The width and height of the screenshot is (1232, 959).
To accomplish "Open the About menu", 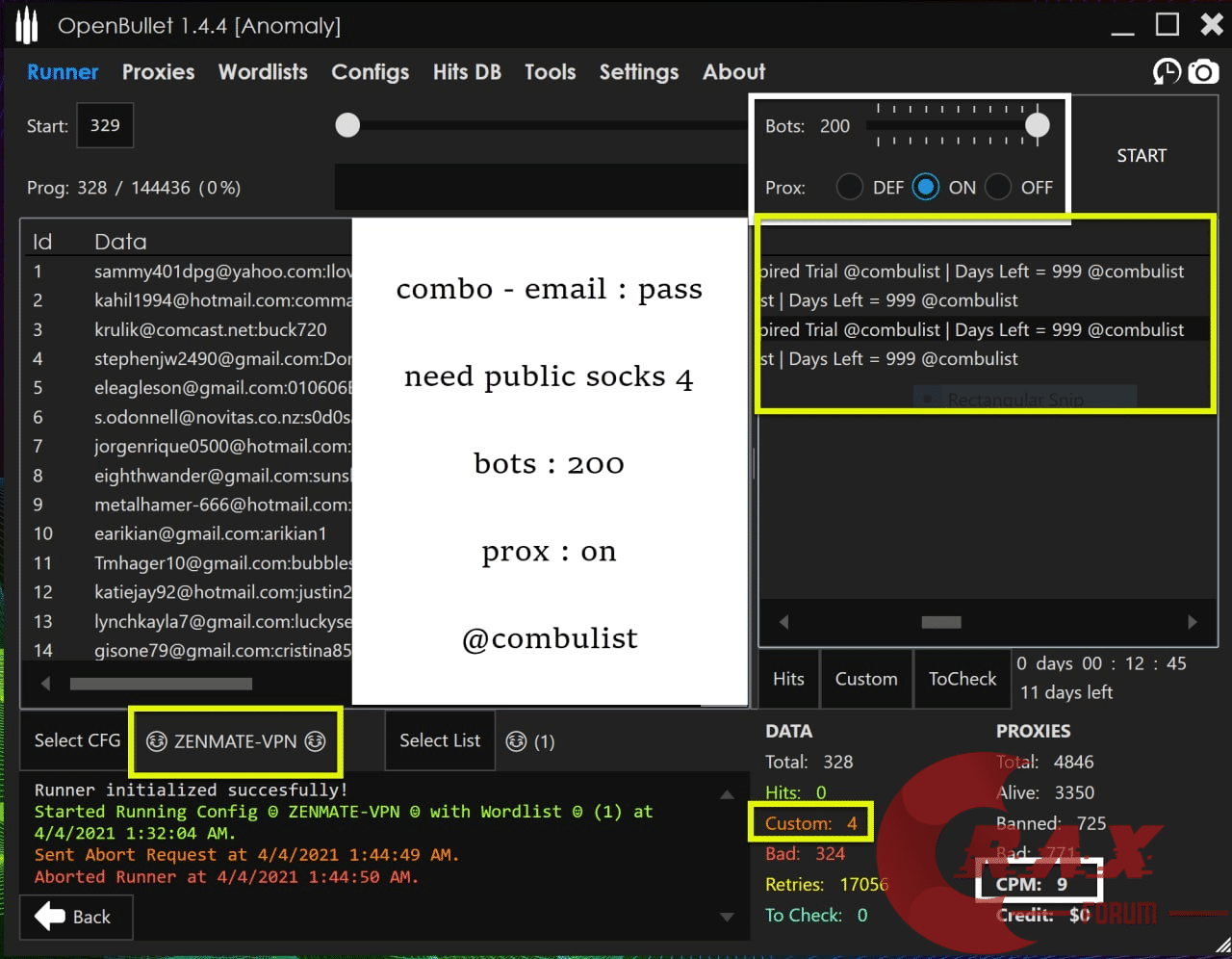I will tap(734, 72).
